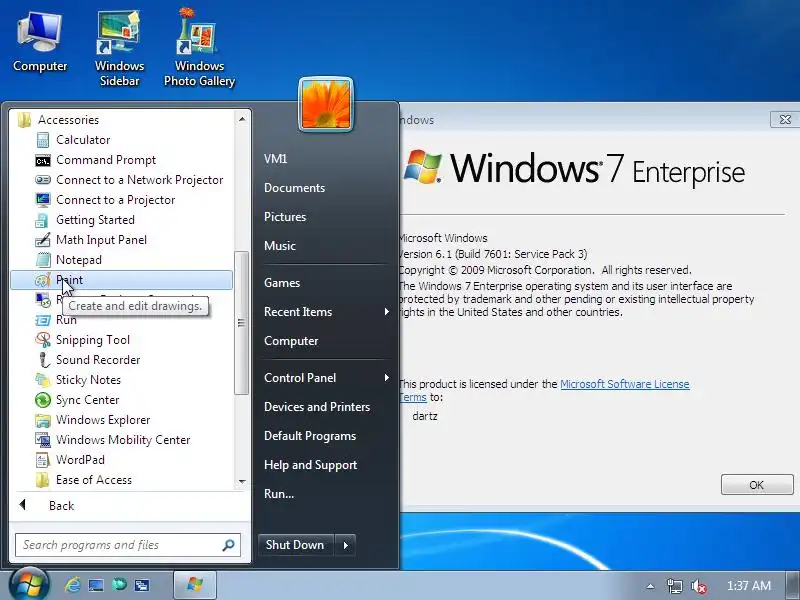Click the programs list scrollbar thumb

coord(241,322)
